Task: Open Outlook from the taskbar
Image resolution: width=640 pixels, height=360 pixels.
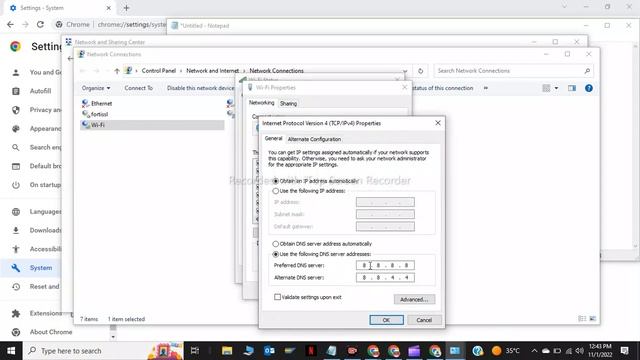Action: [269, 351]
